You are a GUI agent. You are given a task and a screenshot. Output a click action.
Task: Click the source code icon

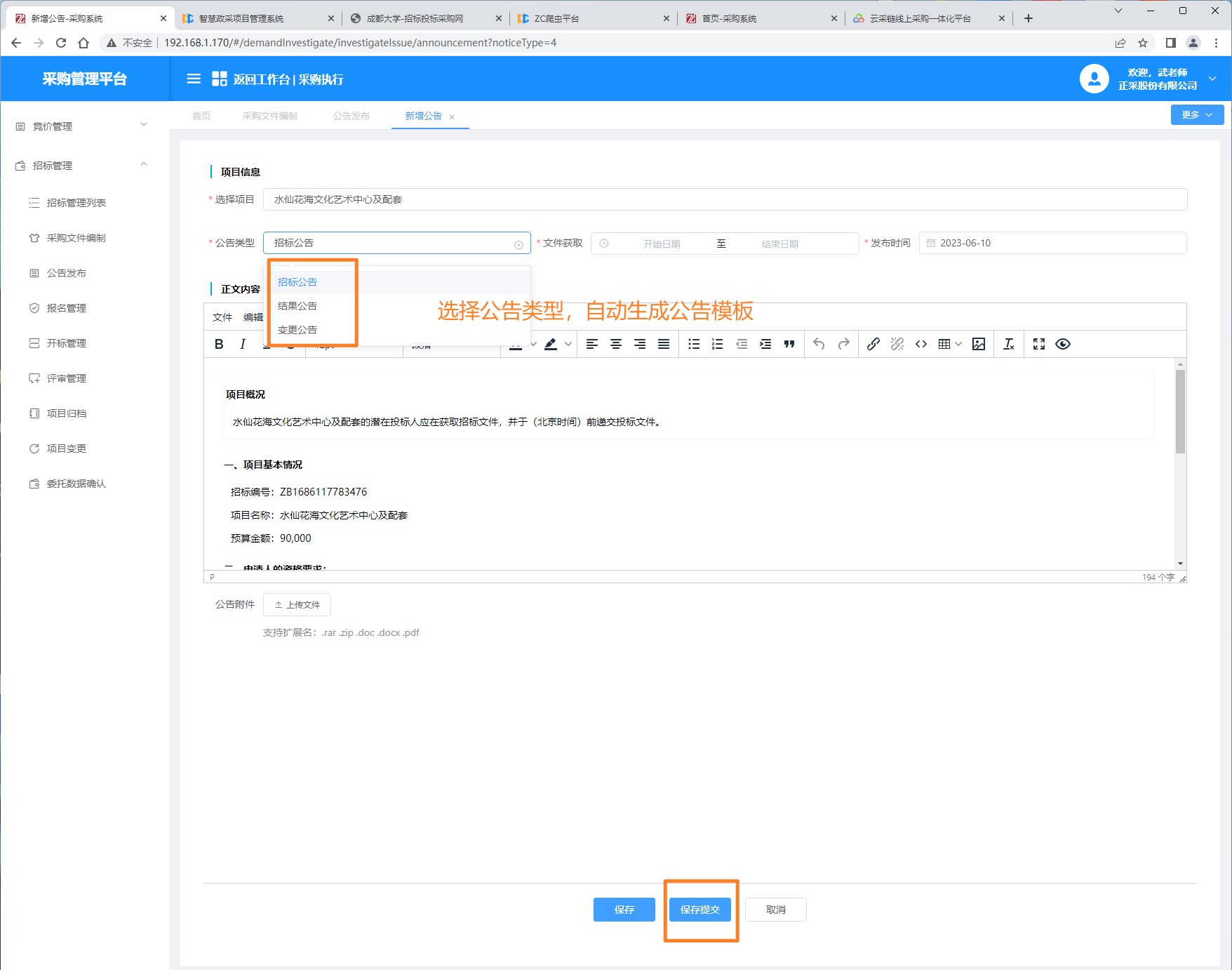pyautogui.click(x=921, y=344)
